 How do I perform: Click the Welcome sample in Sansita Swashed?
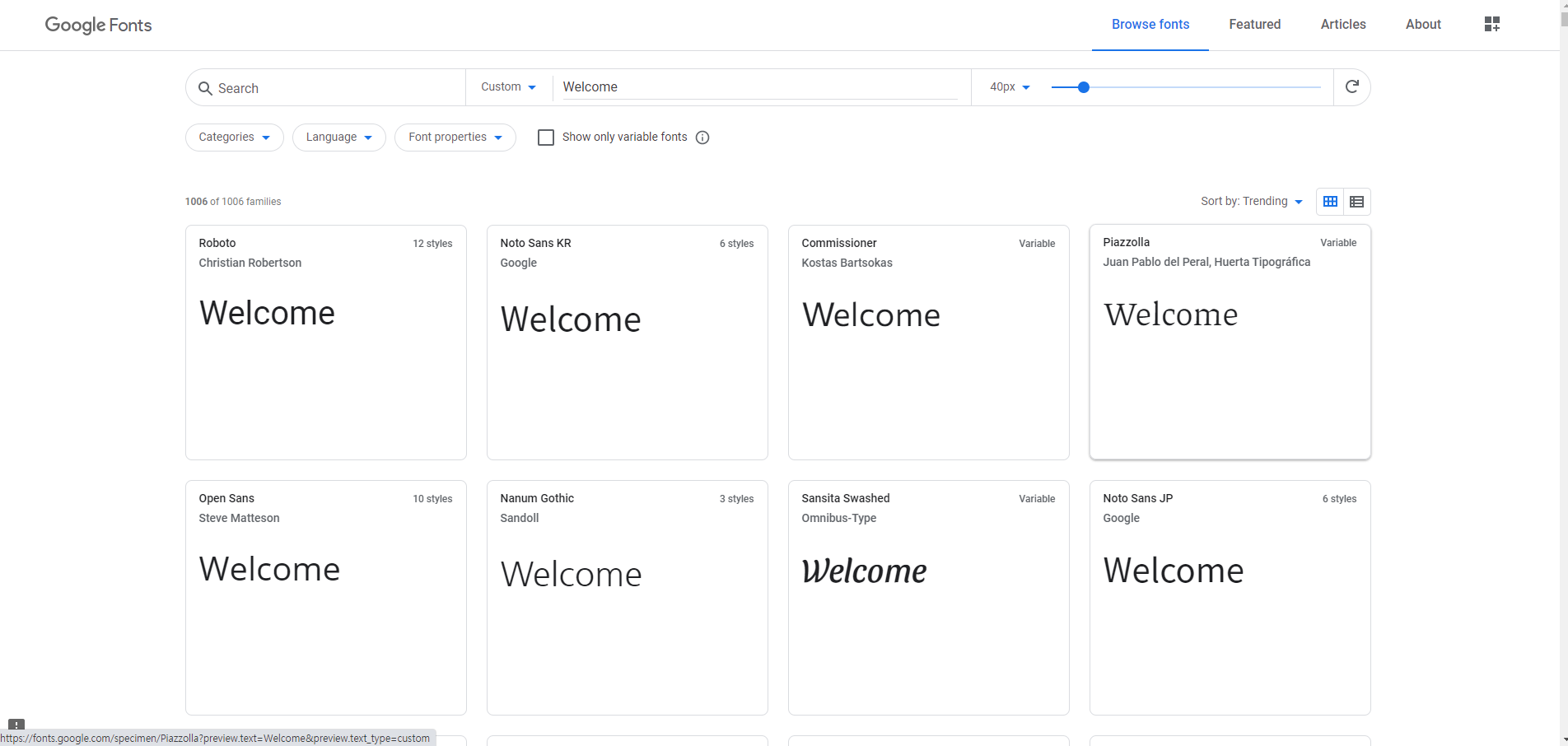[864, 571]
